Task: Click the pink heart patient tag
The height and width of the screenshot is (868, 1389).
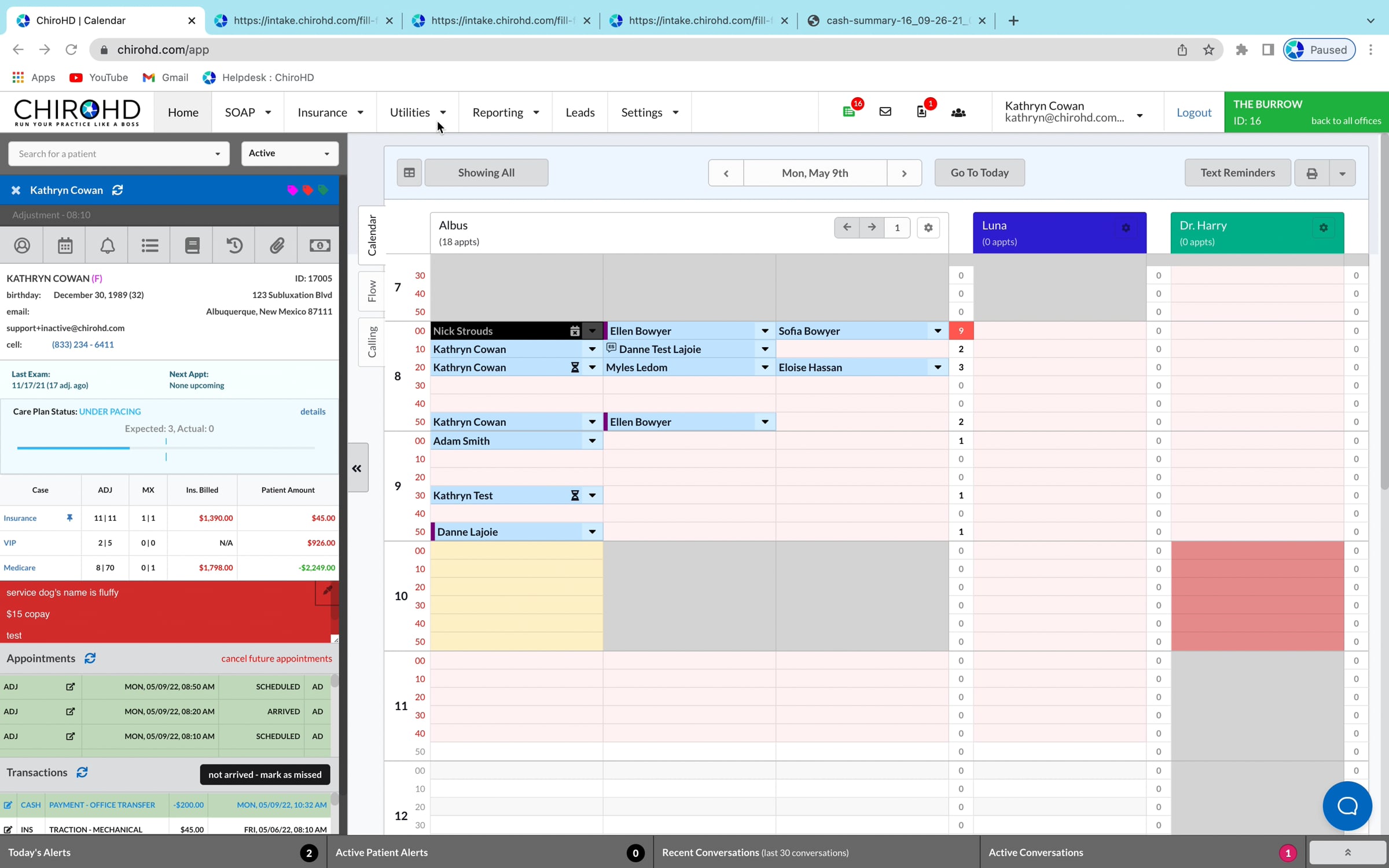Action: (292, 190)
